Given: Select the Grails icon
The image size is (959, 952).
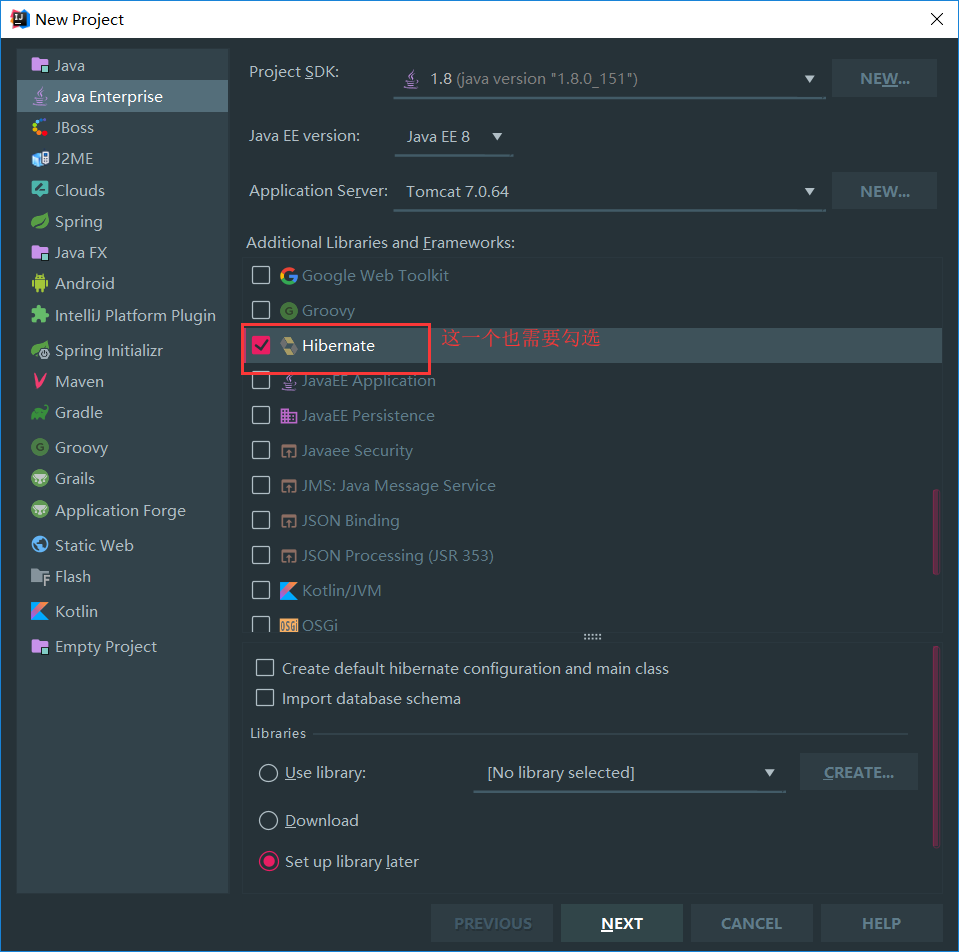Looking at the screenshot, I should (x=40, y=478).
